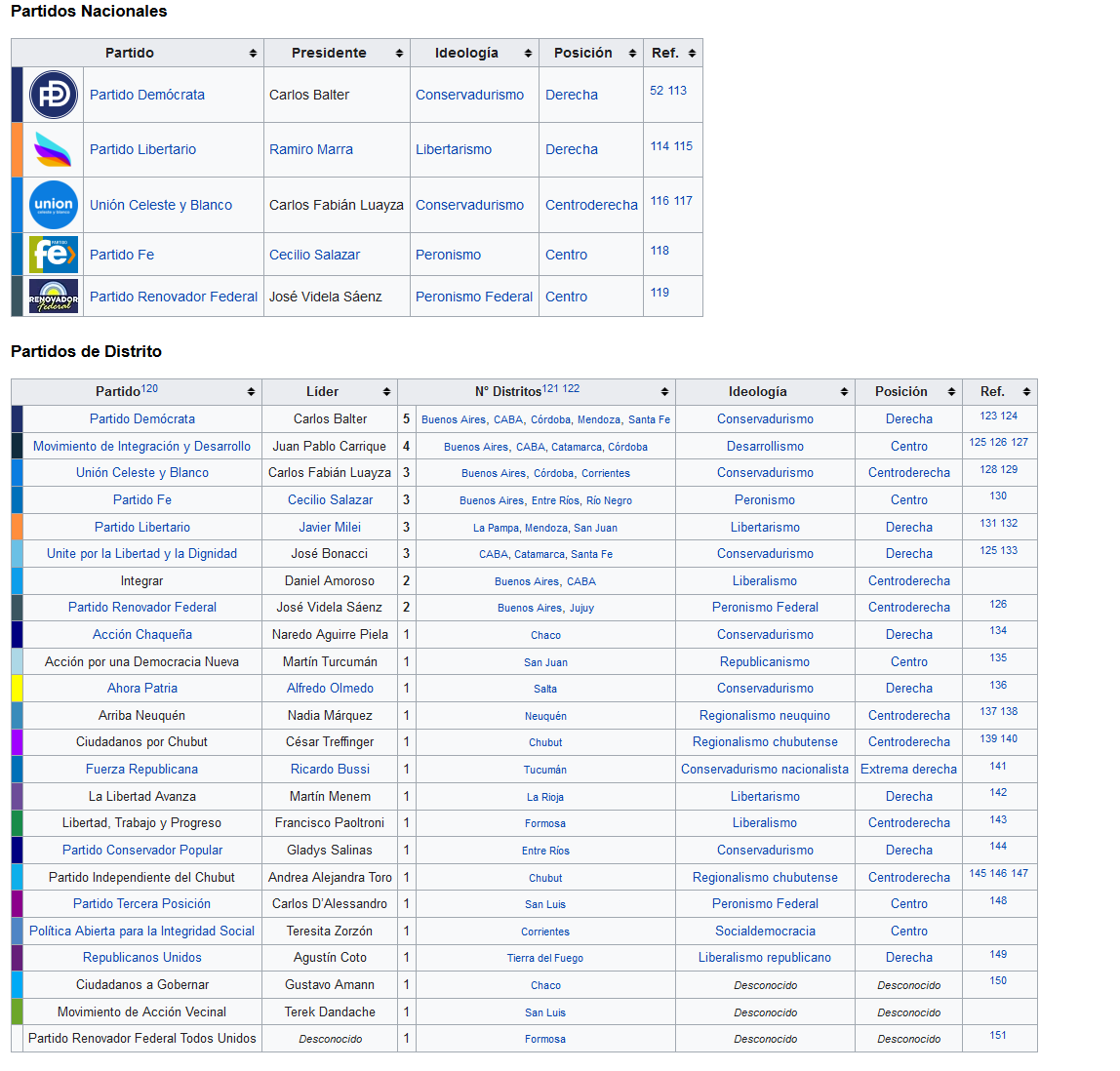Click the Partido Demócrata logo icon
Image resolution: width=1120 pixels, height=1071 pixels.
coord(53,95)
